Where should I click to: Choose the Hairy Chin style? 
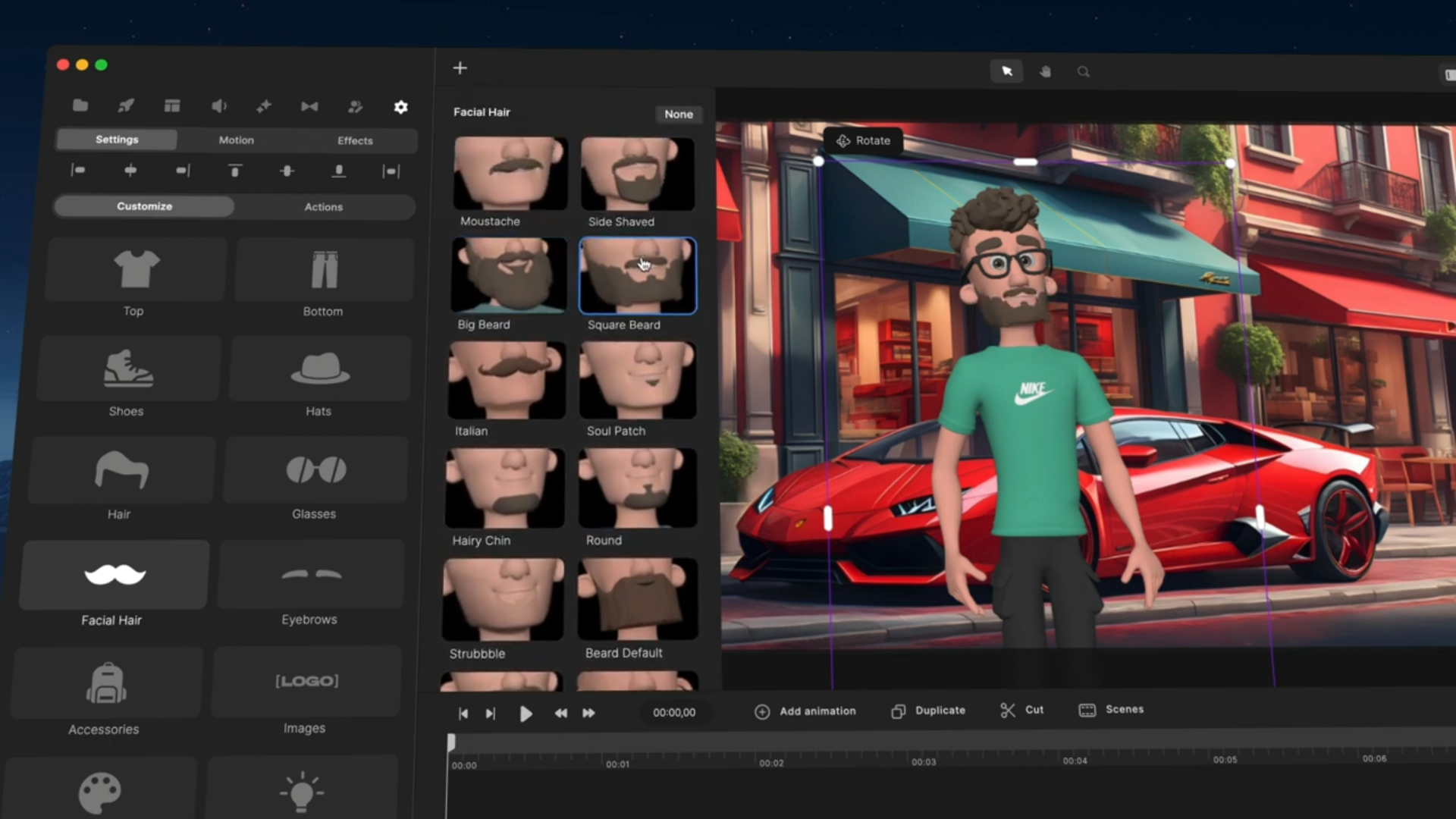click(505, 488)
